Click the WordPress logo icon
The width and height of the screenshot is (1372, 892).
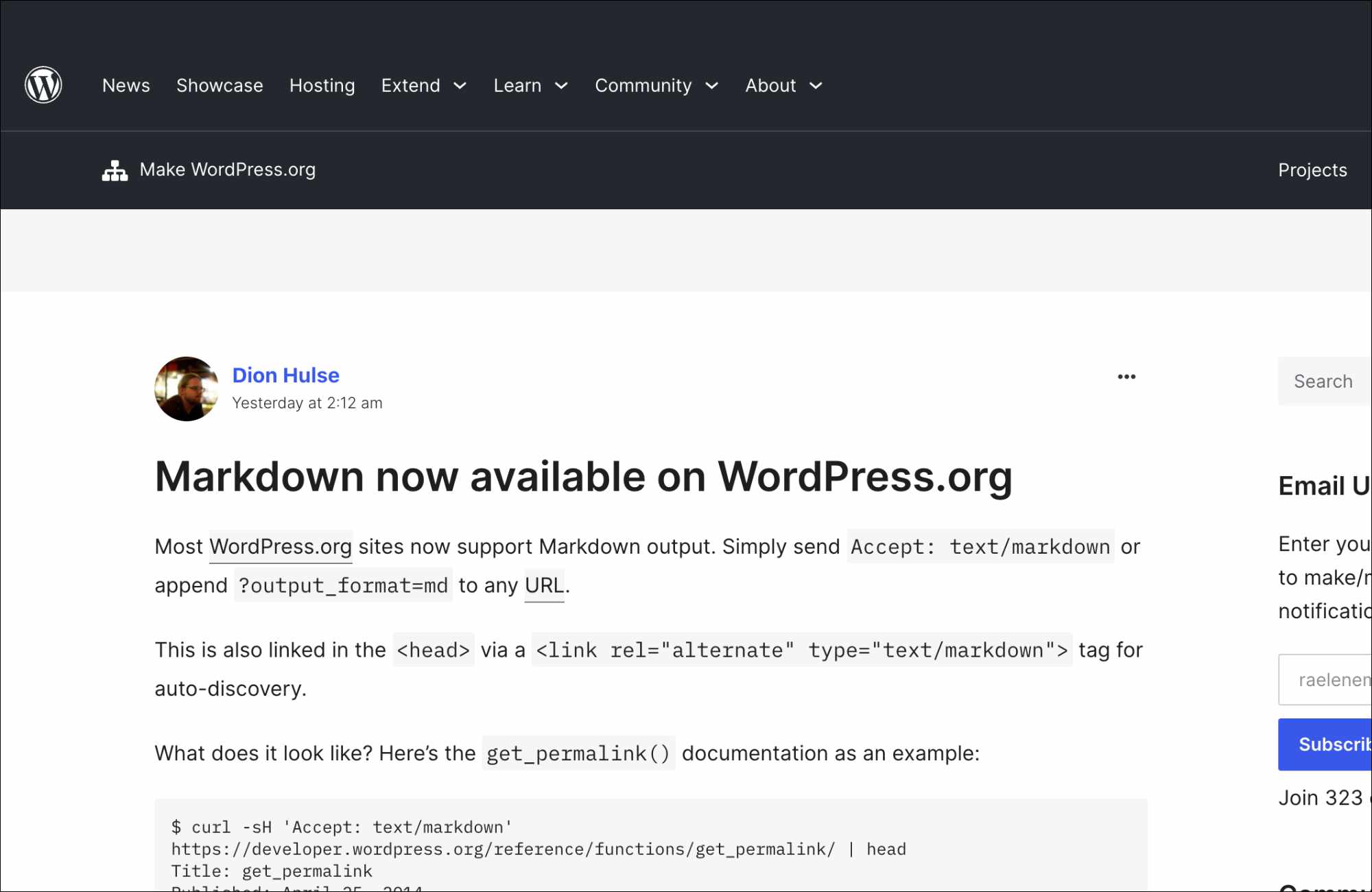(43, 85)
